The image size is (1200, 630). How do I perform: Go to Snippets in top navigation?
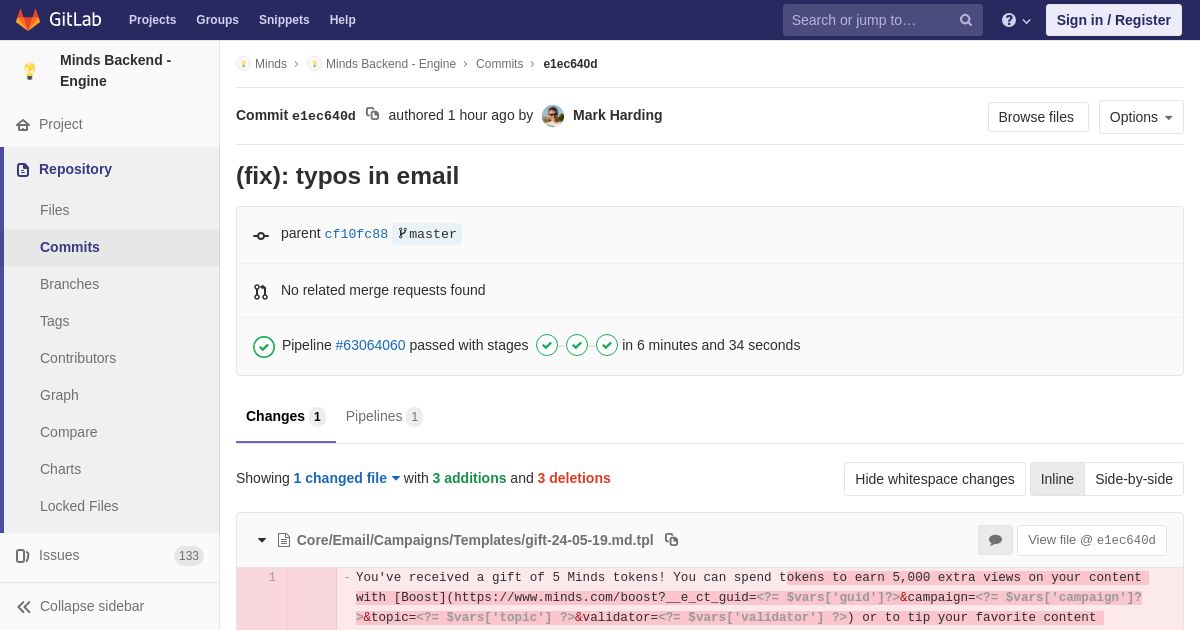[x=284, y=20]
